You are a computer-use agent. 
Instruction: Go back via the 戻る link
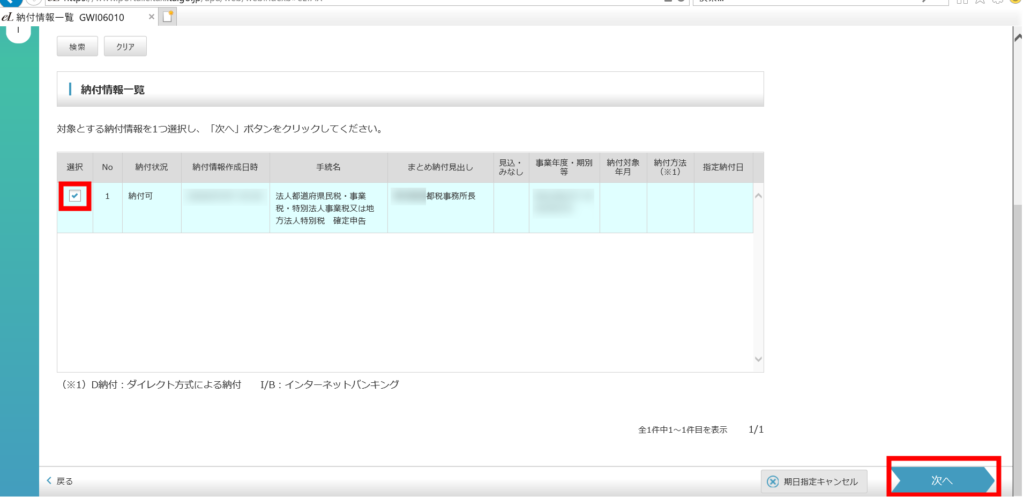60,481
